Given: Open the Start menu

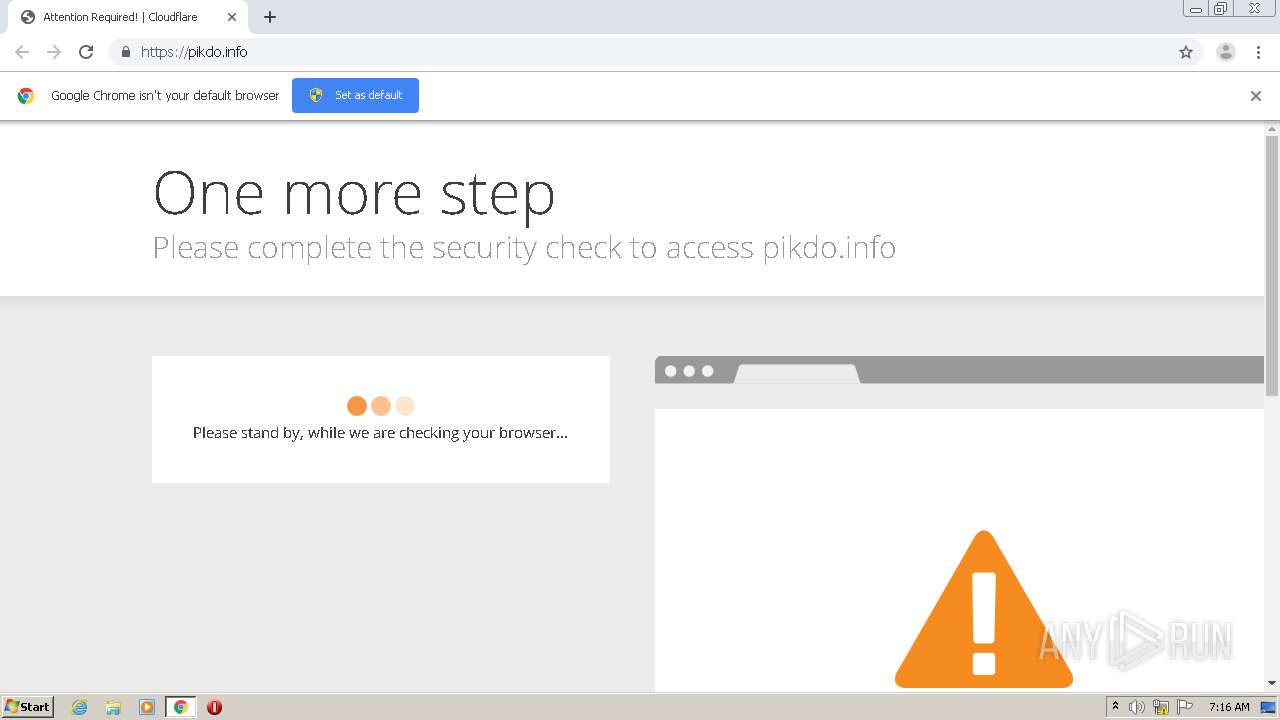Looking at the screenshot, I should click(28, 707).
